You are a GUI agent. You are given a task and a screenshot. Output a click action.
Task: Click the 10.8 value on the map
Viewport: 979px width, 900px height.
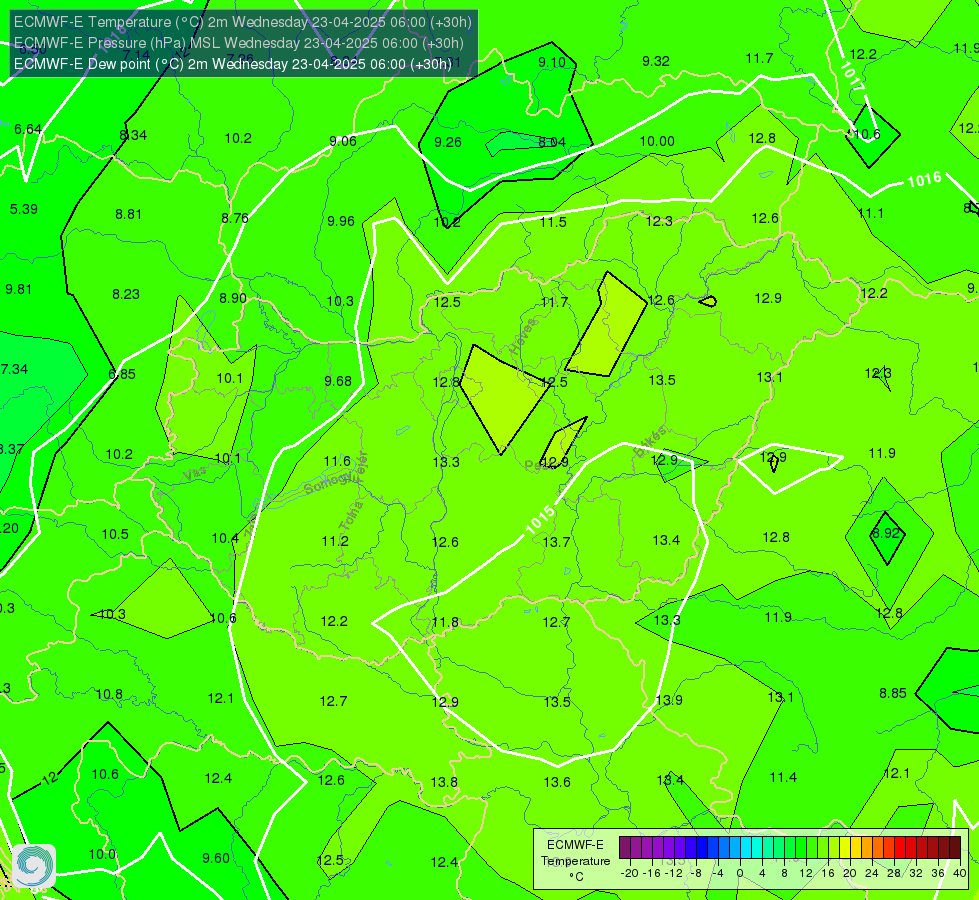click(x=109, y=695)
